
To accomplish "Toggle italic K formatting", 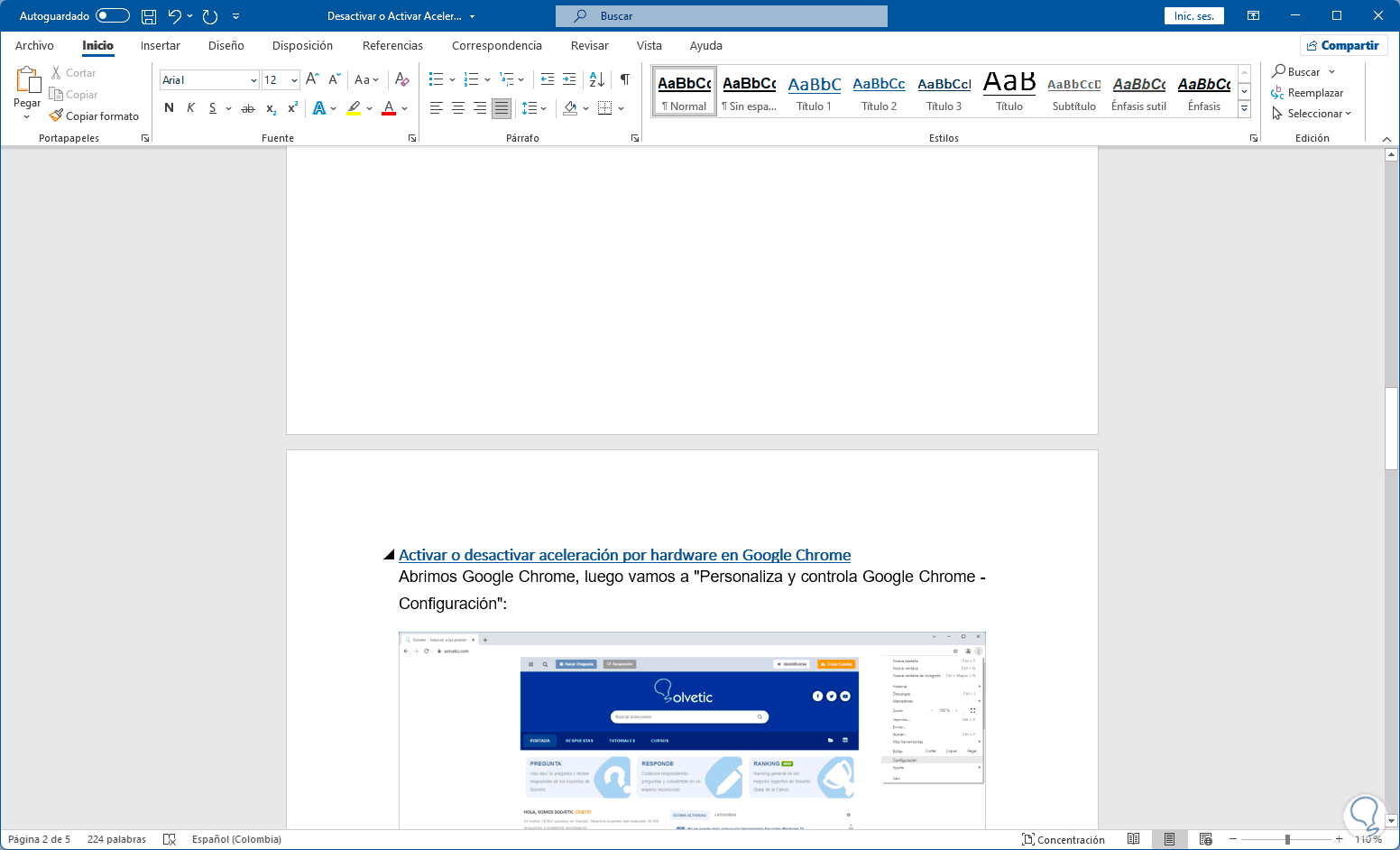I will pos(190,108).
